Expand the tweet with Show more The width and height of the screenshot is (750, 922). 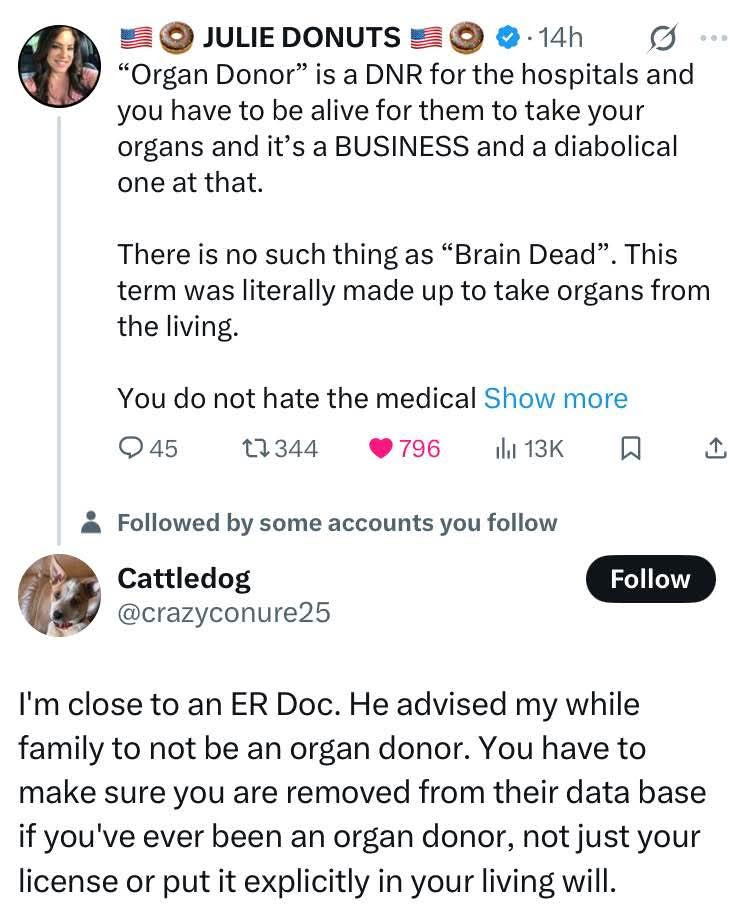pos(555,398)
